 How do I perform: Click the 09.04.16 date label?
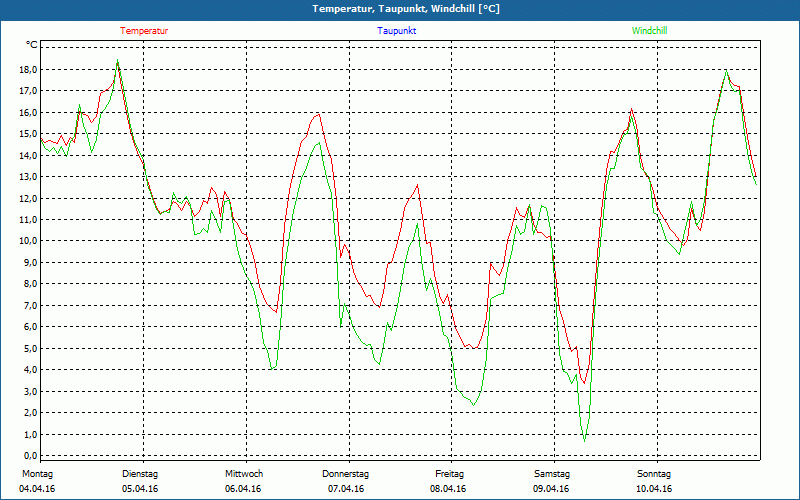click(x=551, y=489)
